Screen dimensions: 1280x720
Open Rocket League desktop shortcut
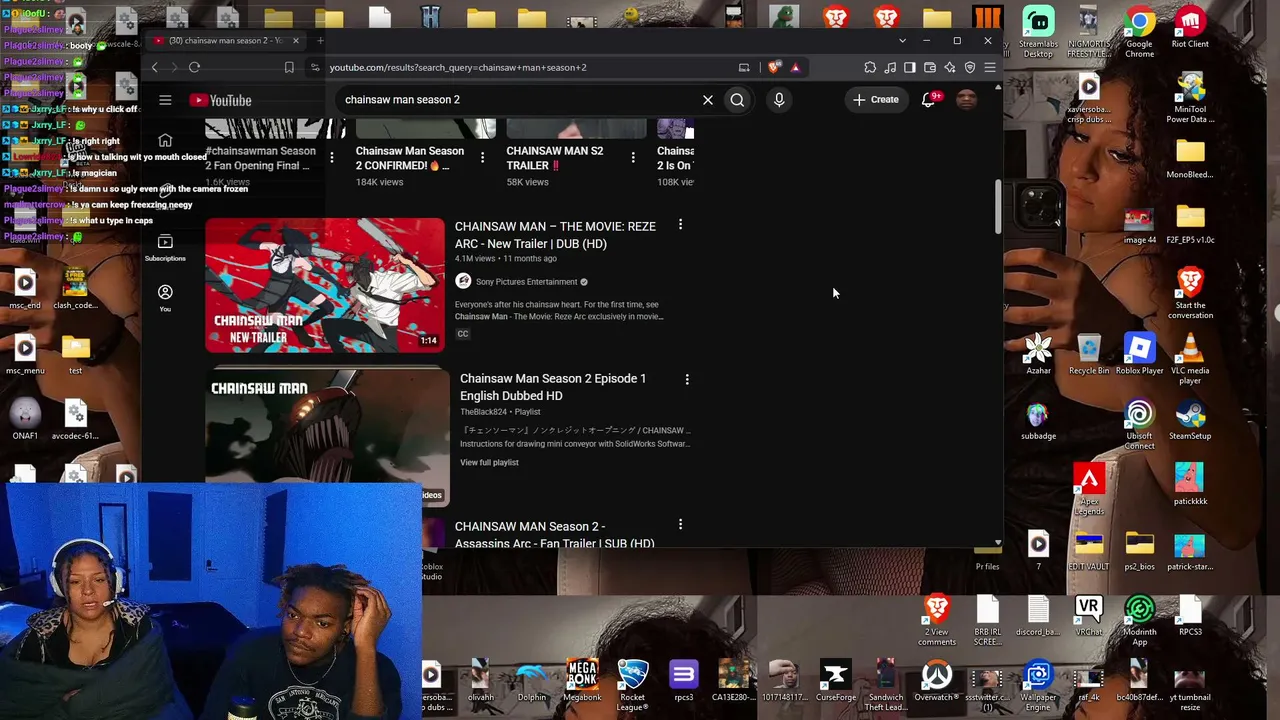[x=632, y=686]
